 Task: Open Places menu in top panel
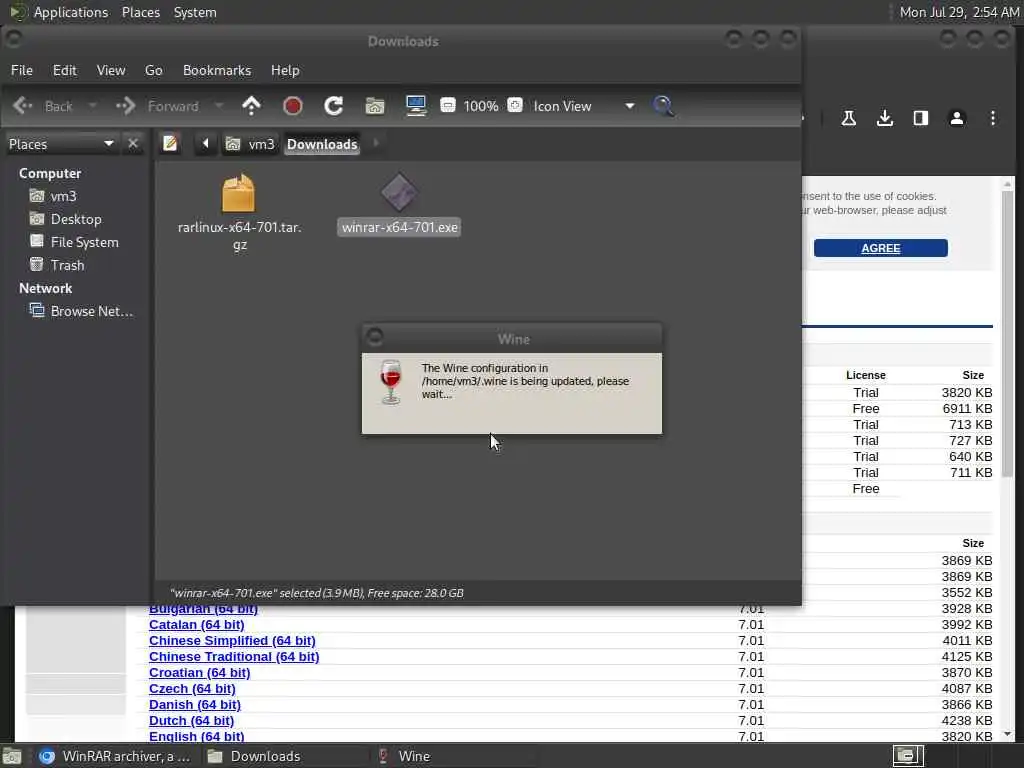141,12
